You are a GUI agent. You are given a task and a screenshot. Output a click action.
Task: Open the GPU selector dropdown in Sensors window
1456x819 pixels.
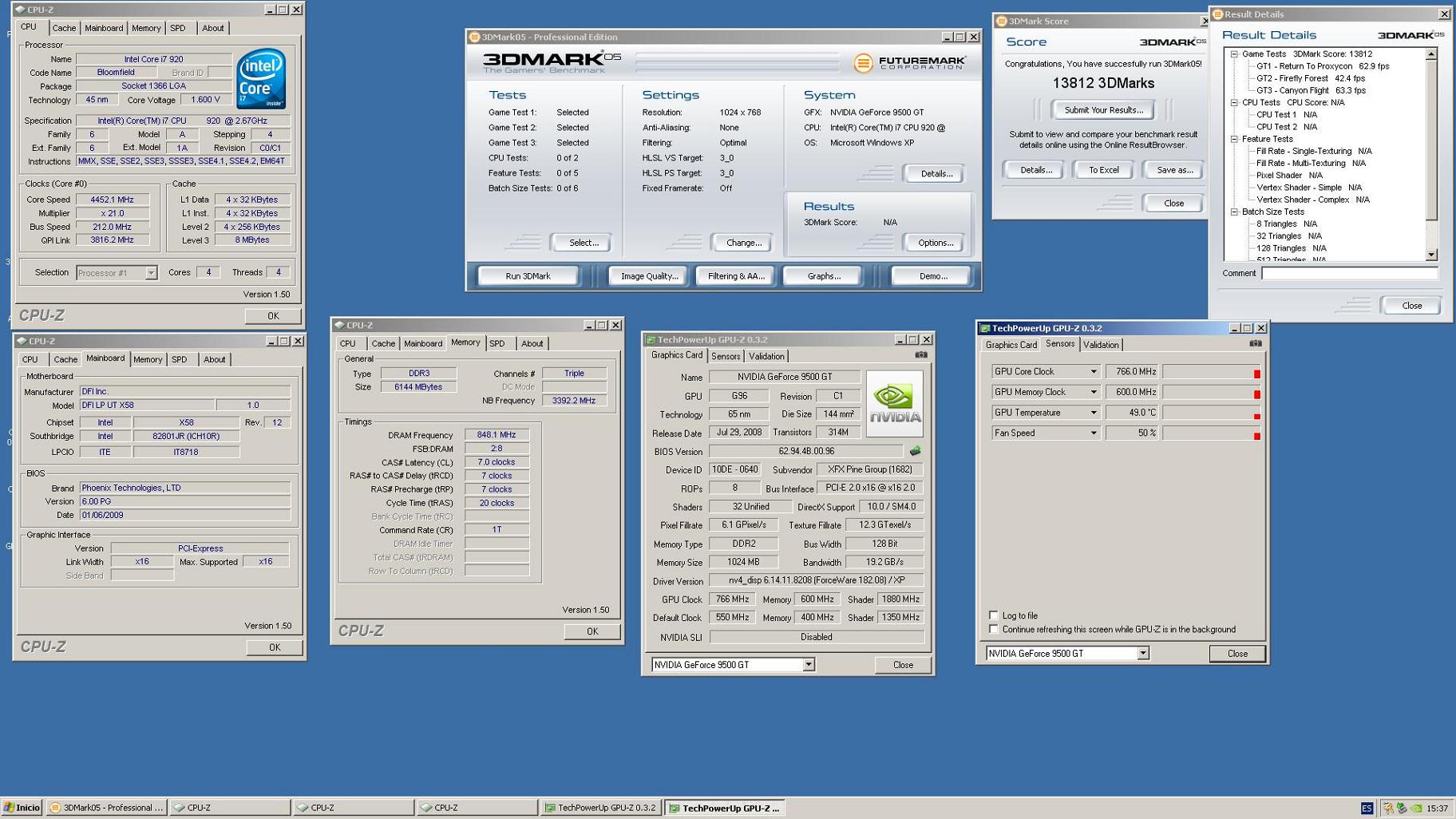tap(1142, 654)
